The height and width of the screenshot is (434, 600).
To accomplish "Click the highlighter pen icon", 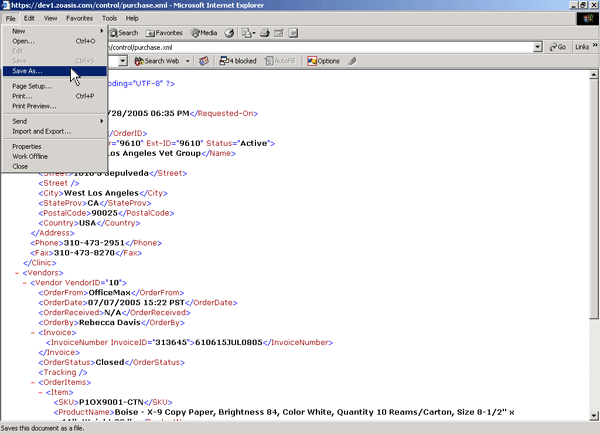I will pyautogui.click(x=352, y=61).
